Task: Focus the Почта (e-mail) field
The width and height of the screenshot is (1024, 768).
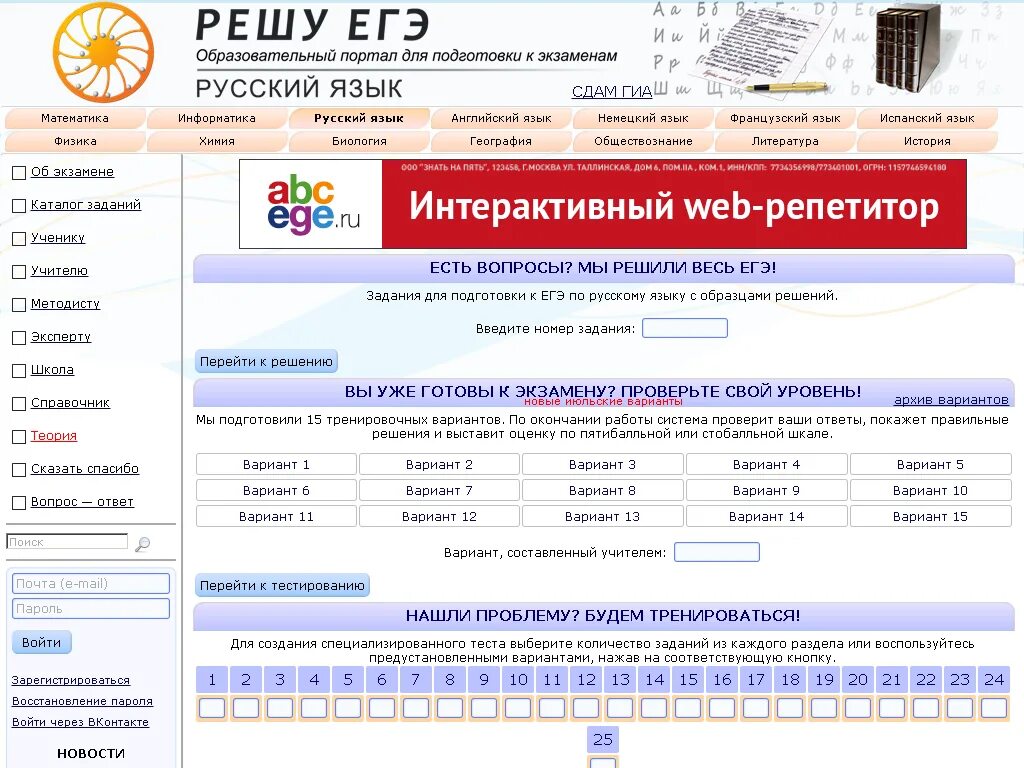Action: (x=91, y=584)
